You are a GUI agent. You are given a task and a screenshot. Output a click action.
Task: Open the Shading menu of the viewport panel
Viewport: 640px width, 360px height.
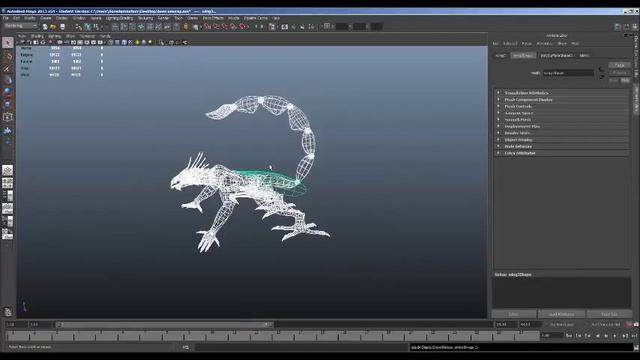[x=37, y=36]
